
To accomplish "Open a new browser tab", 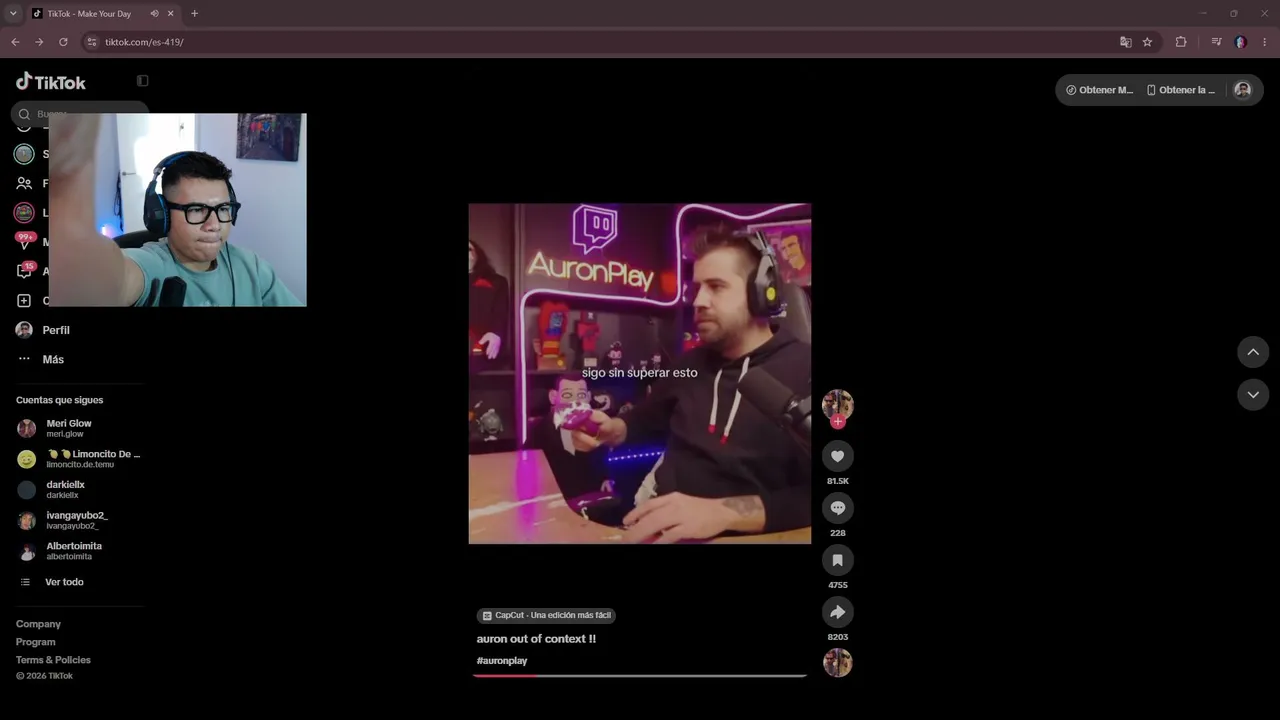I will [x=194, y=14].
